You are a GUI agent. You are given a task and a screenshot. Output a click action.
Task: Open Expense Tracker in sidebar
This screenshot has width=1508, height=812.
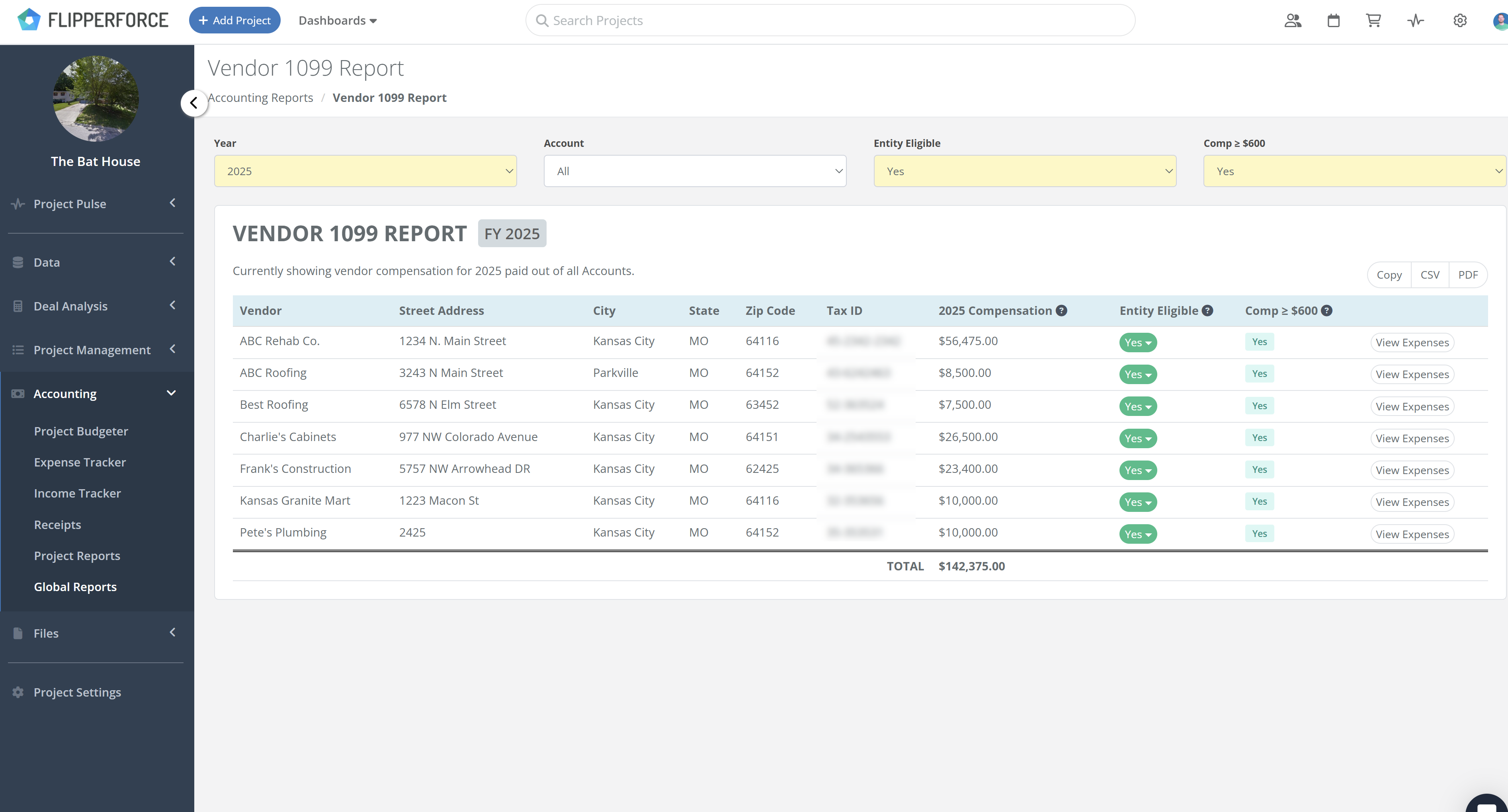click(80, 462)
